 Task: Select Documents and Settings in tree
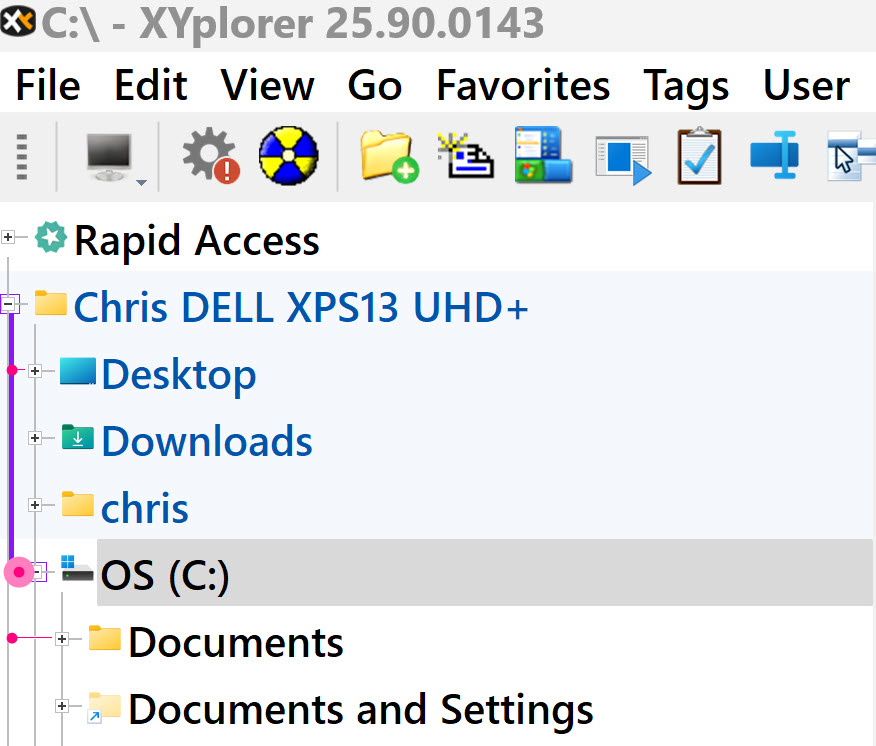coord(361,711)
